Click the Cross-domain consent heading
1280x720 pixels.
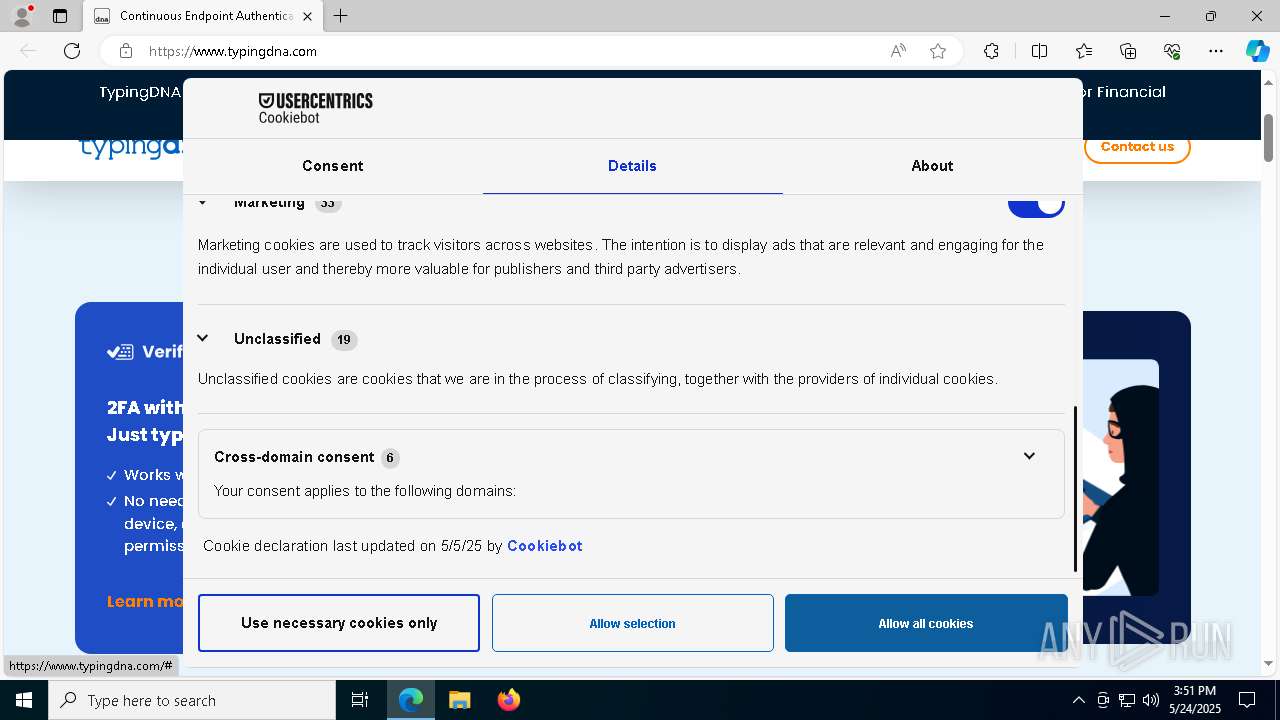(x=294, y=457)
